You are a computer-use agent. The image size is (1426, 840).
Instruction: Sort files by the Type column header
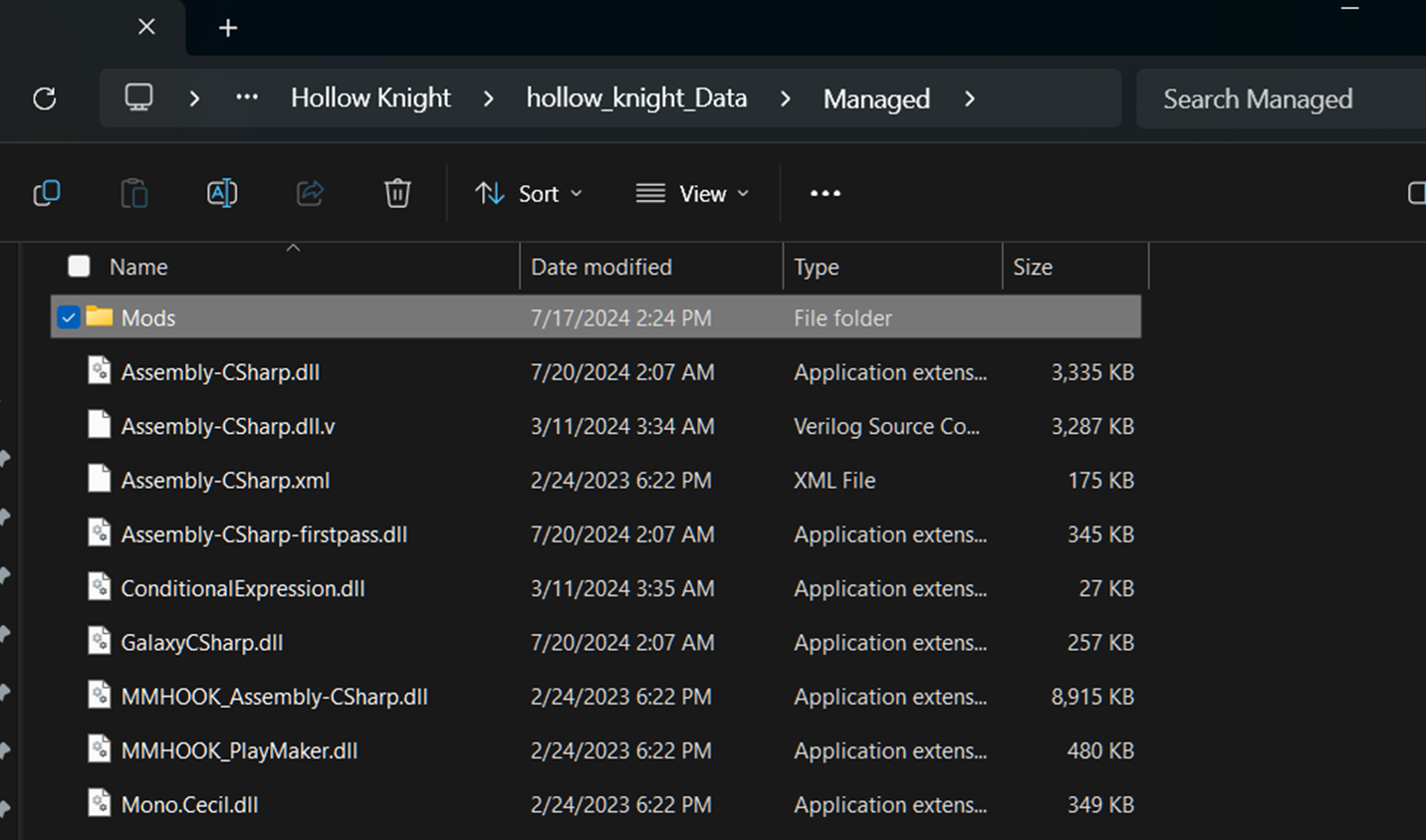[817, 267]
